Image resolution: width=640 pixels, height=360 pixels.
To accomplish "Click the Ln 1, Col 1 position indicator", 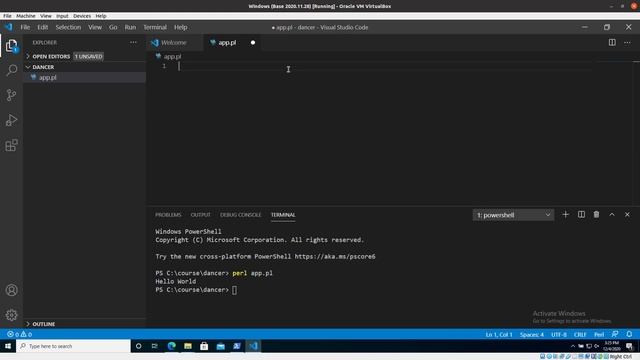I will pyautogui.click(x=499, y=334).
